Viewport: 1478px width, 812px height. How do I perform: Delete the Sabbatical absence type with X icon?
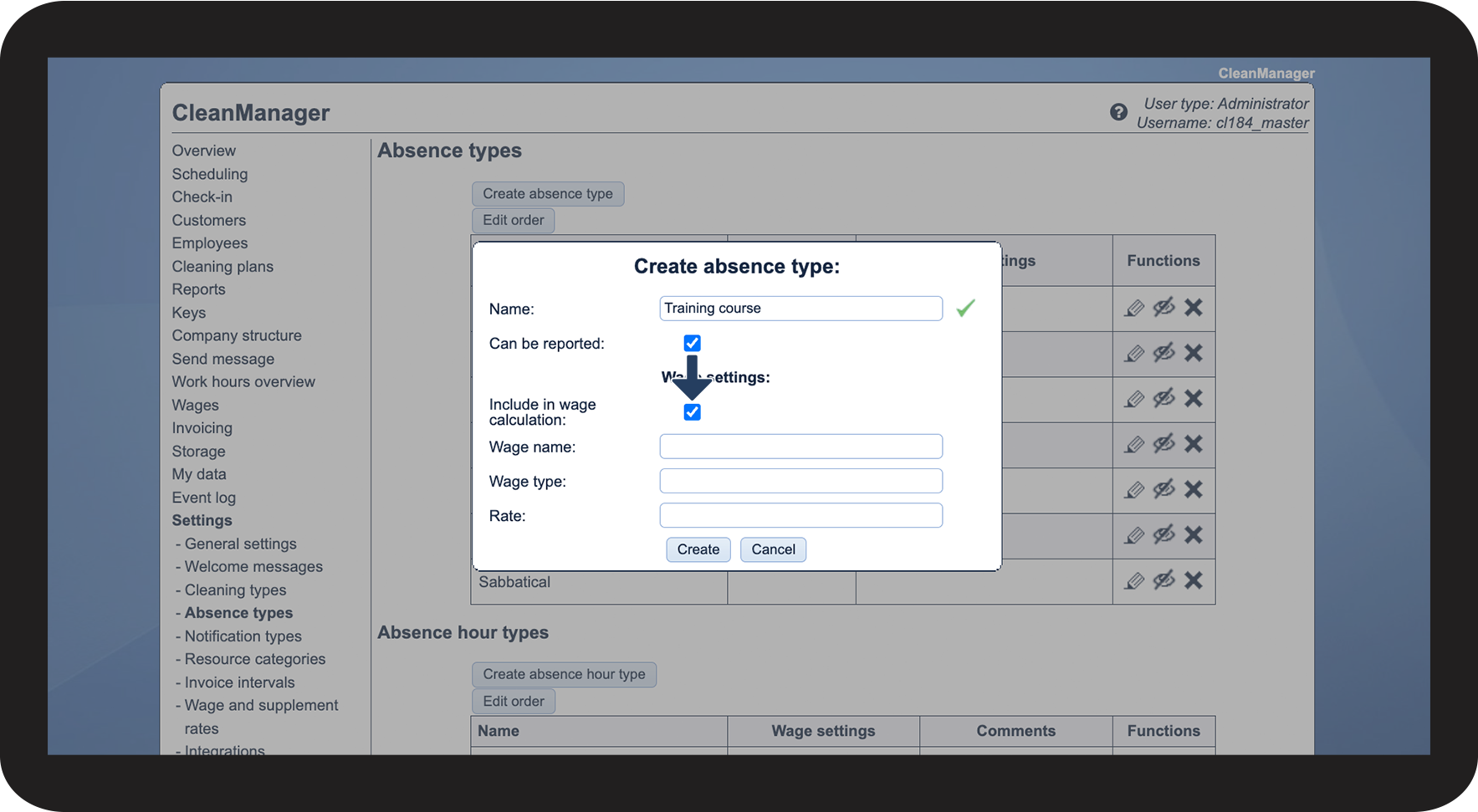click(x=1194, y=580)
